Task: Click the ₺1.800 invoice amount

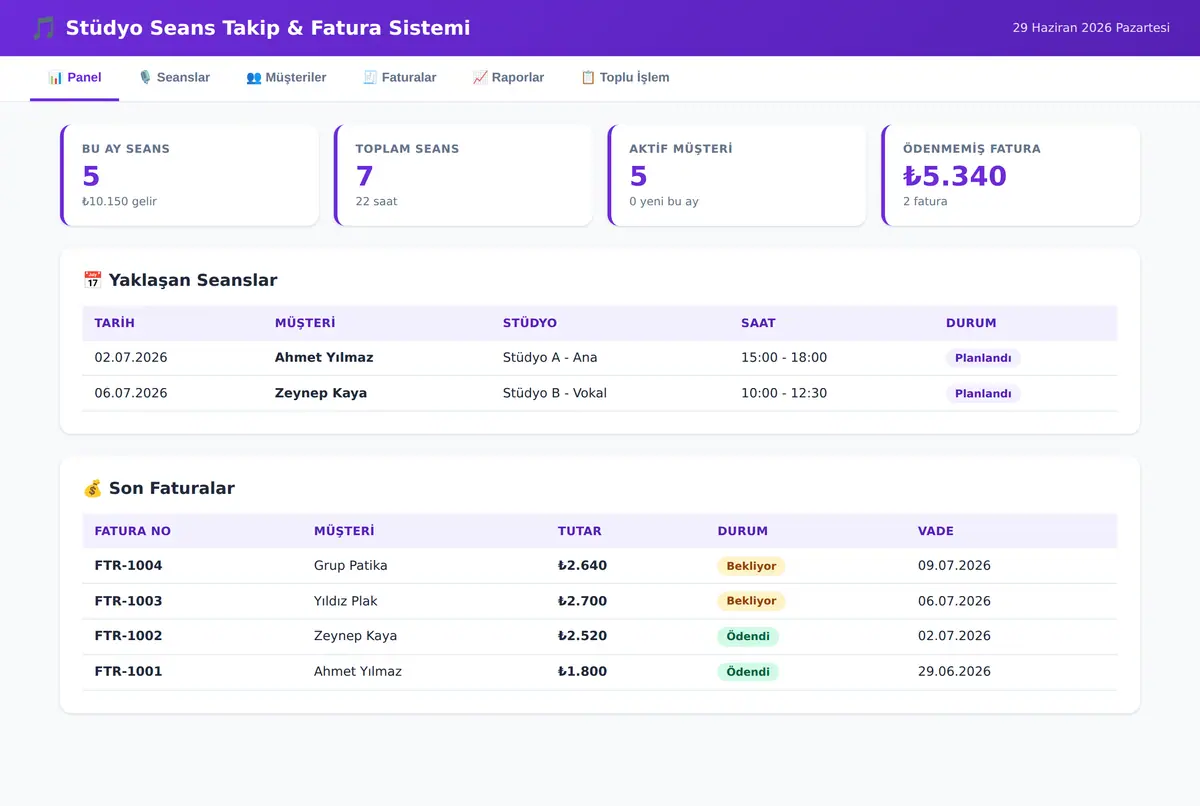Action: point(582,671)
